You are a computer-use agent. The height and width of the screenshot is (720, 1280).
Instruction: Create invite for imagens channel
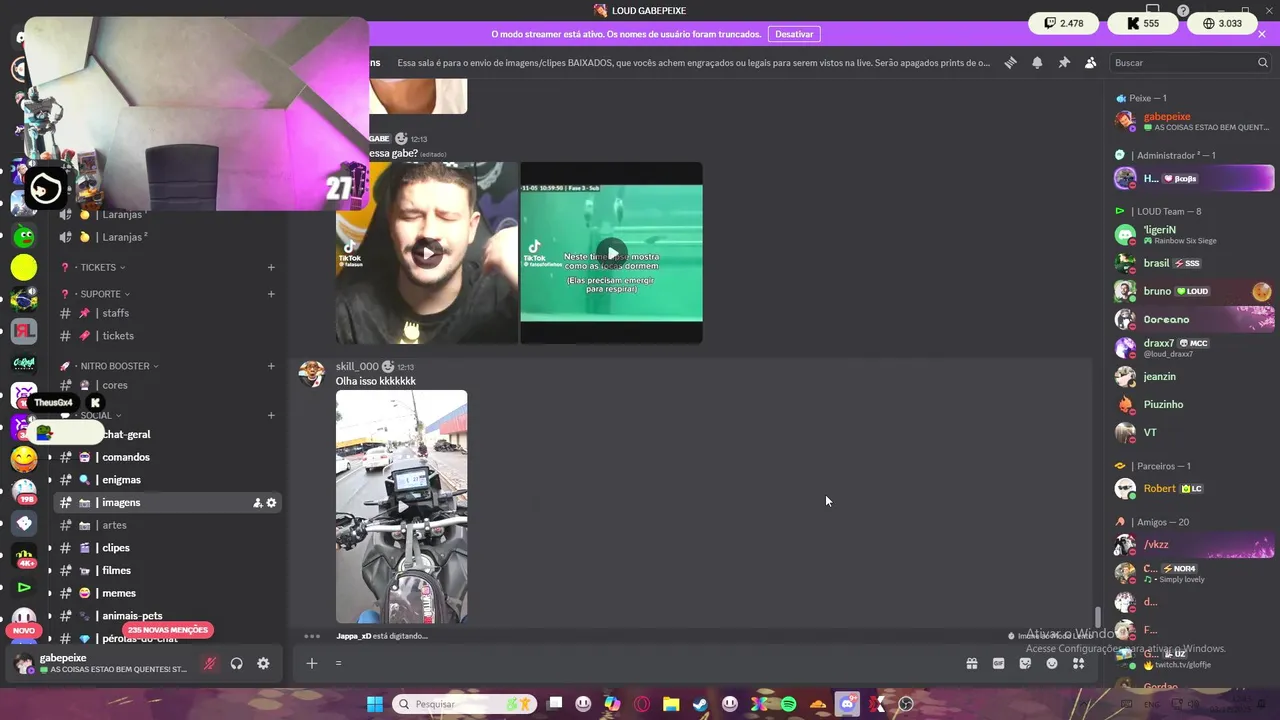click(257, 503)
